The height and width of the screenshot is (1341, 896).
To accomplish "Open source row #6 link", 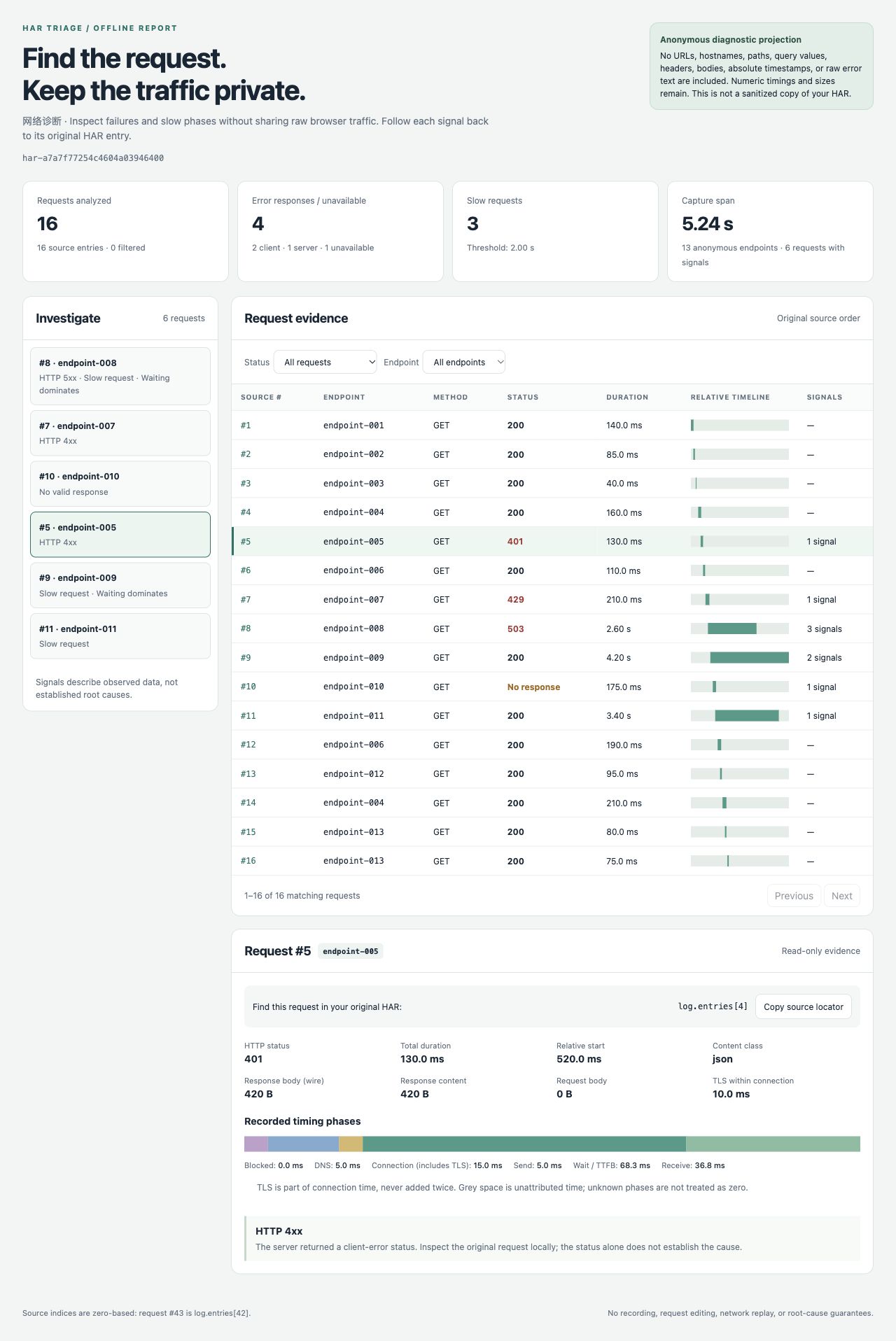I will coord(246,570).
